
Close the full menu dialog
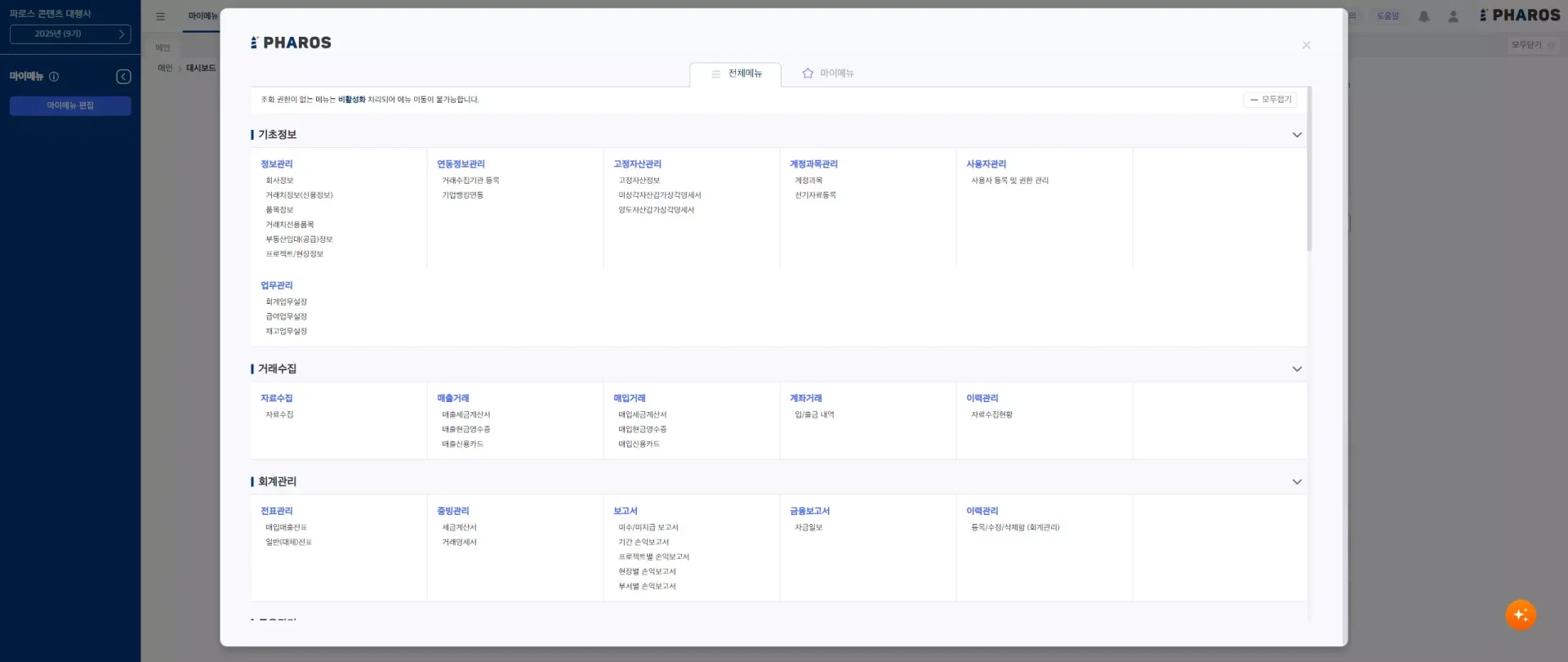[x=1306, y=46]
